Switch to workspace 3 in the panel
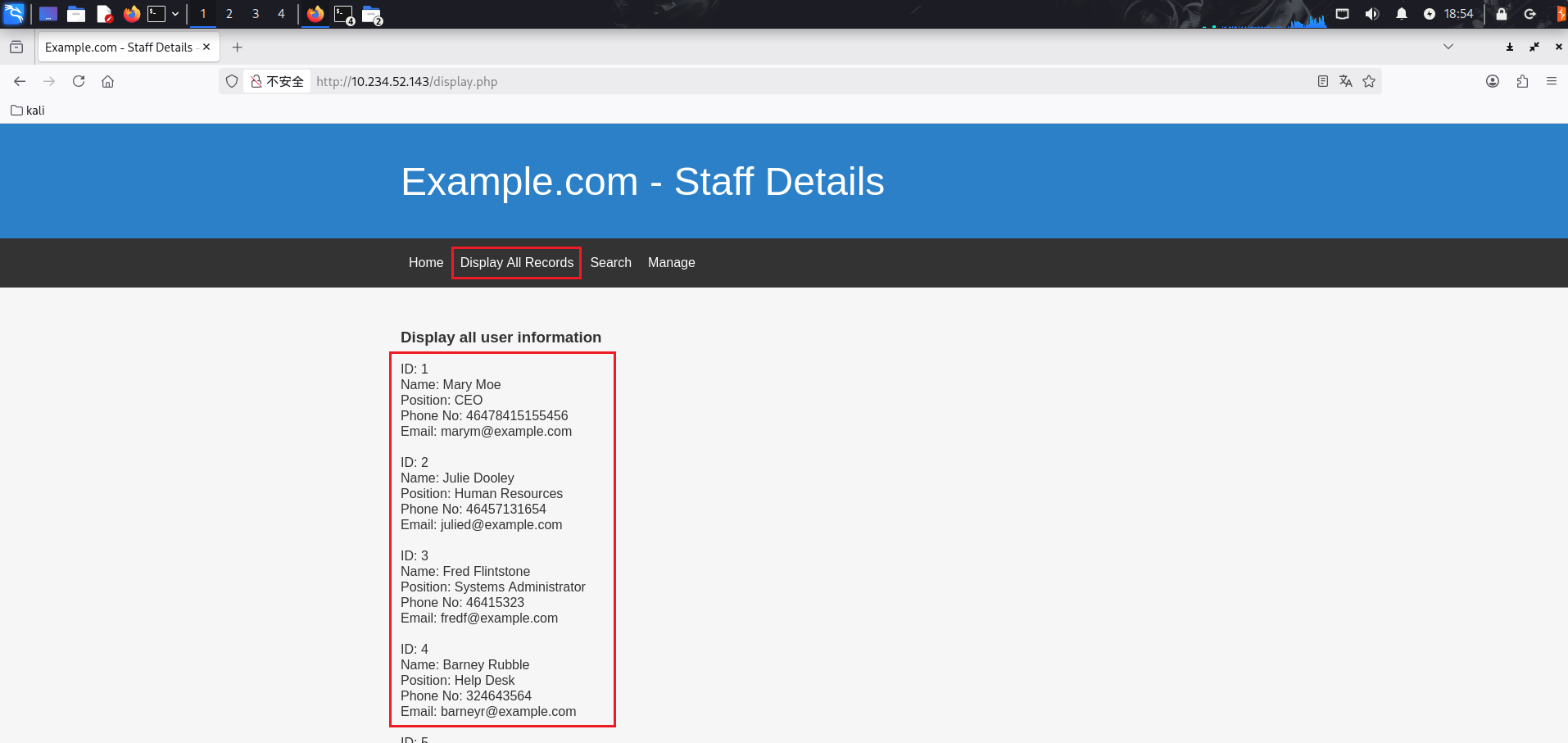This screenshot has width=1568, height=743. tap(256, 14)
